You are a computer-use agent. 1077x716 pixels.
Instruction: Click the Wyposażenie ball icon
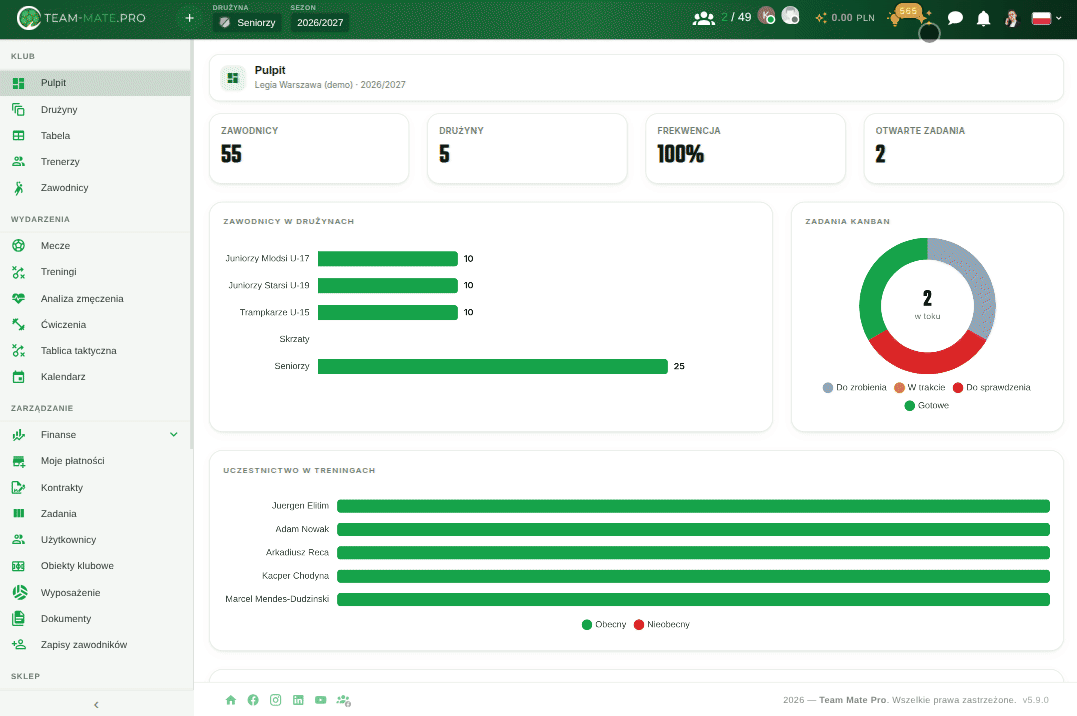pyautogui.click(x=19, y=593)
